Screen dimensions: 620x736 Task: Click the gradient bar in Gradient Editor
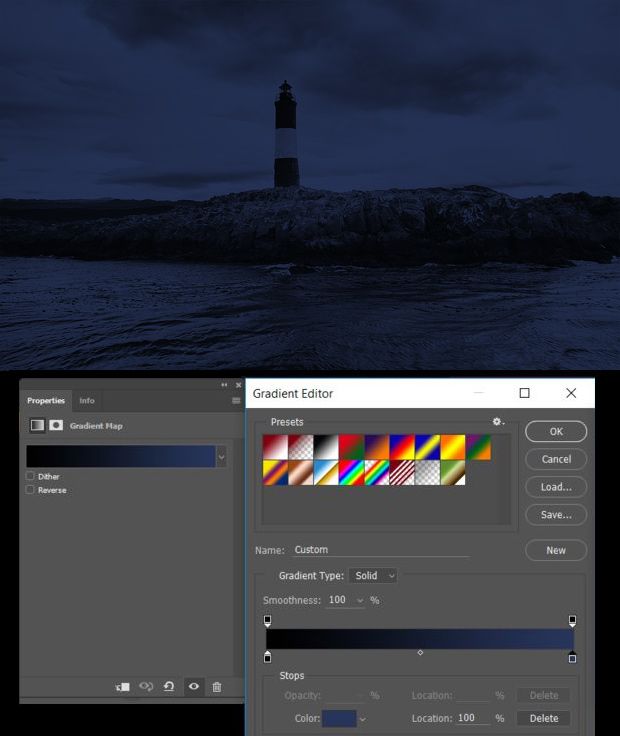[x=420, y=639]
